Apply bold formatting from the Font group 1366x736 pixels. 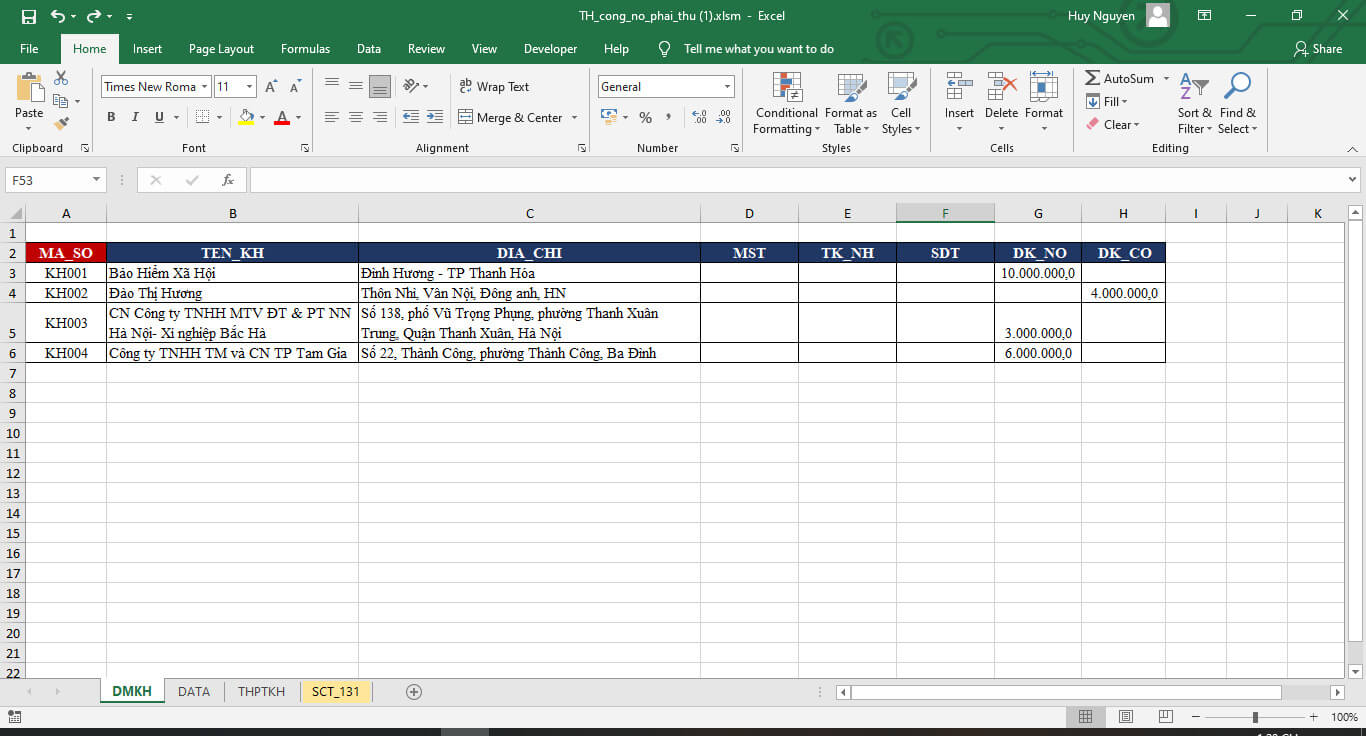[111, 117]
